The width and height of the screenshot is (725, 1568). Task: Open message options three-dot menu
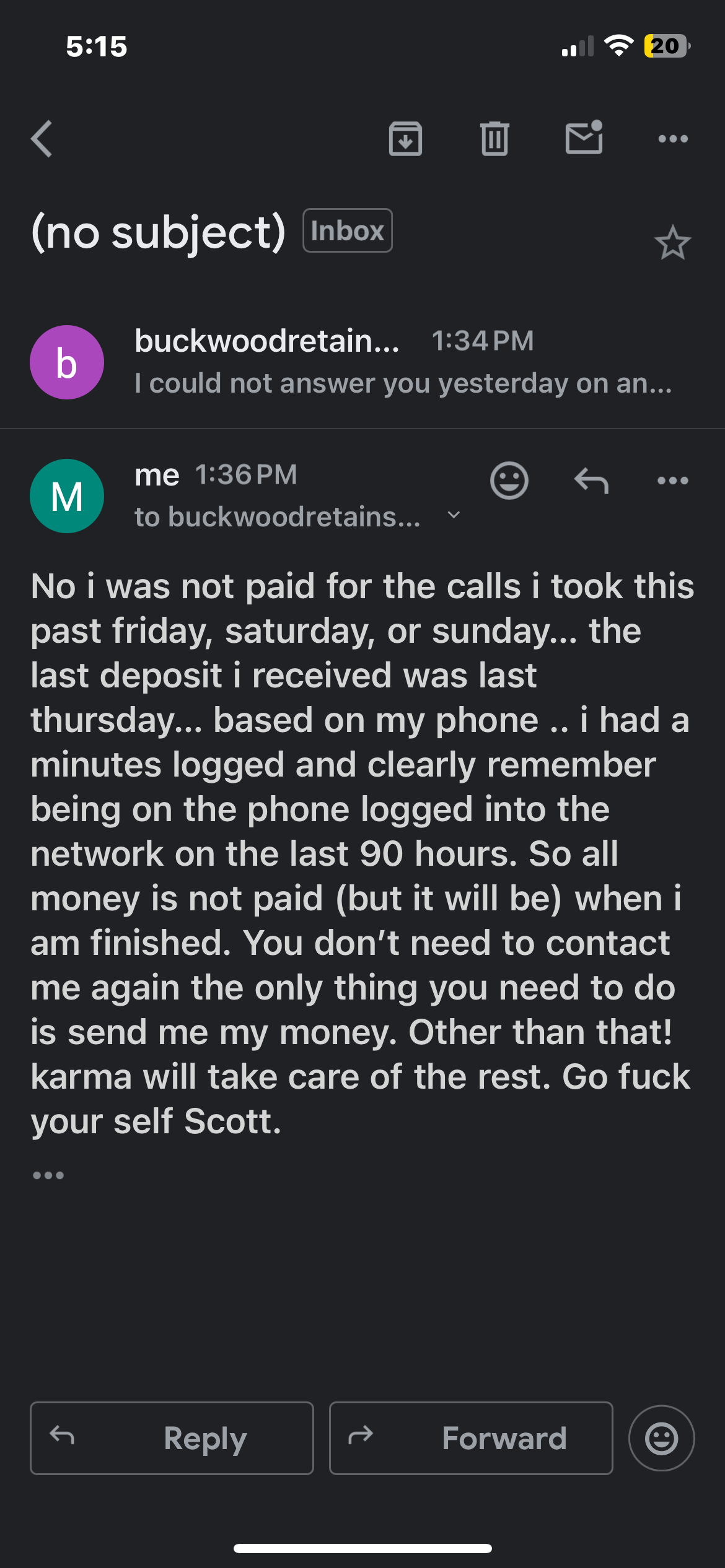(673, 481)
